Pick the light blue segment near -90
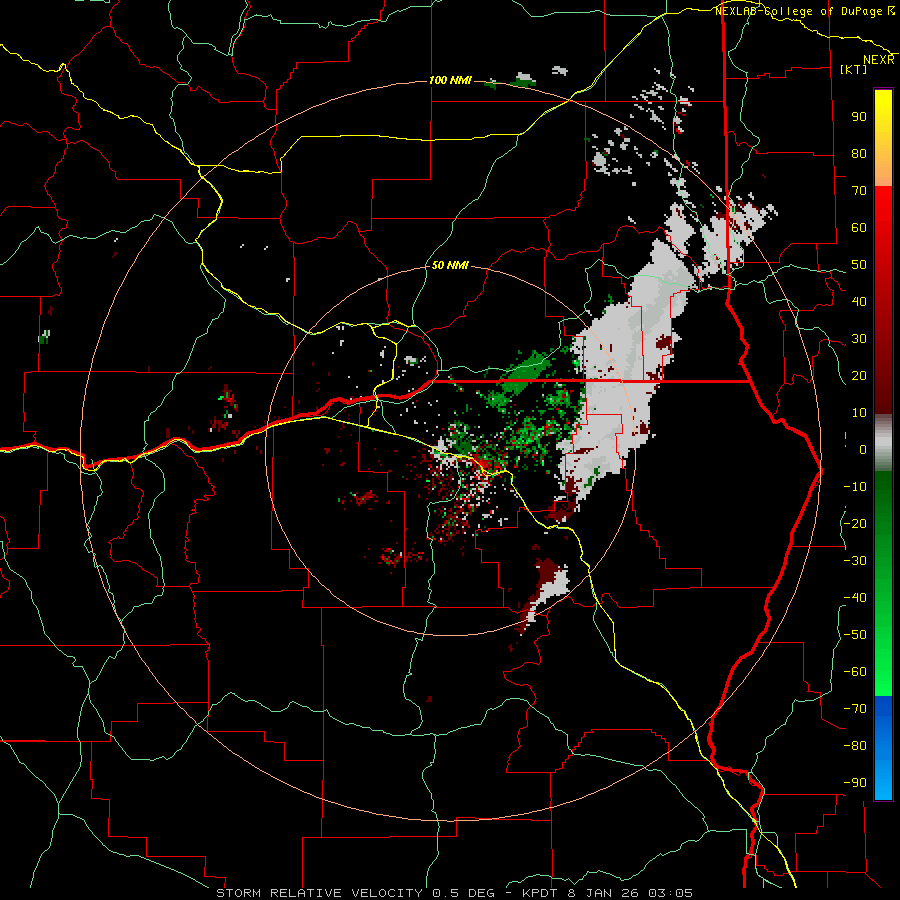Screen dimensions: 900x900 click(883, 779)
